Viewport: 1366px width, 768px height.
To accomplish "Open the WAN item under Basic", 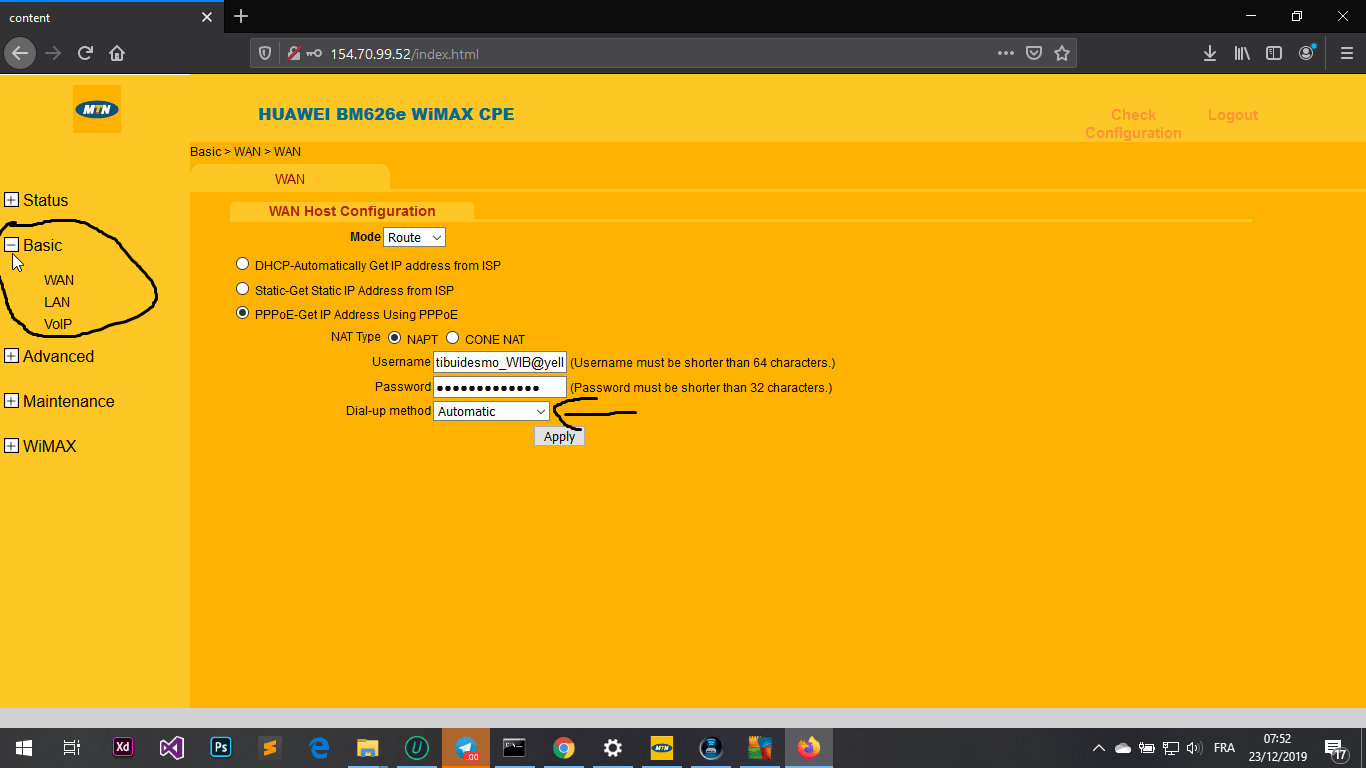I will pos(59,280).
